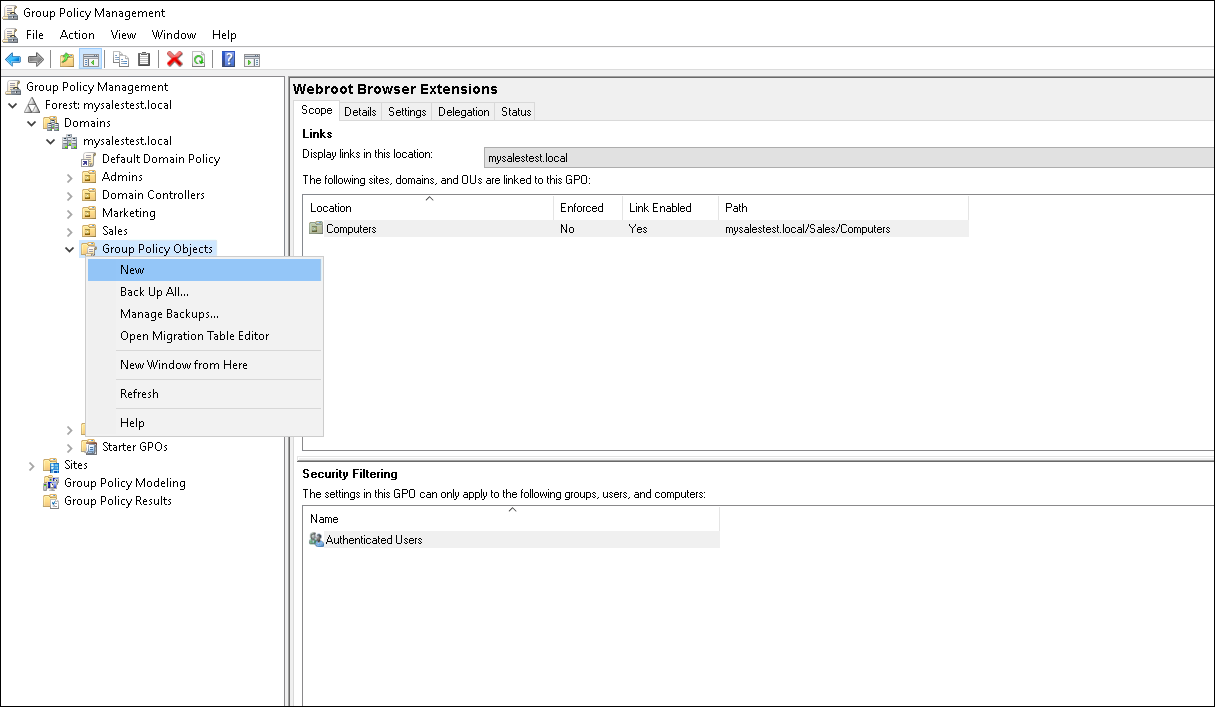The image size is (1215, 707).
Task: Click the Up one level toolbar icon
Action: (65, 59)
